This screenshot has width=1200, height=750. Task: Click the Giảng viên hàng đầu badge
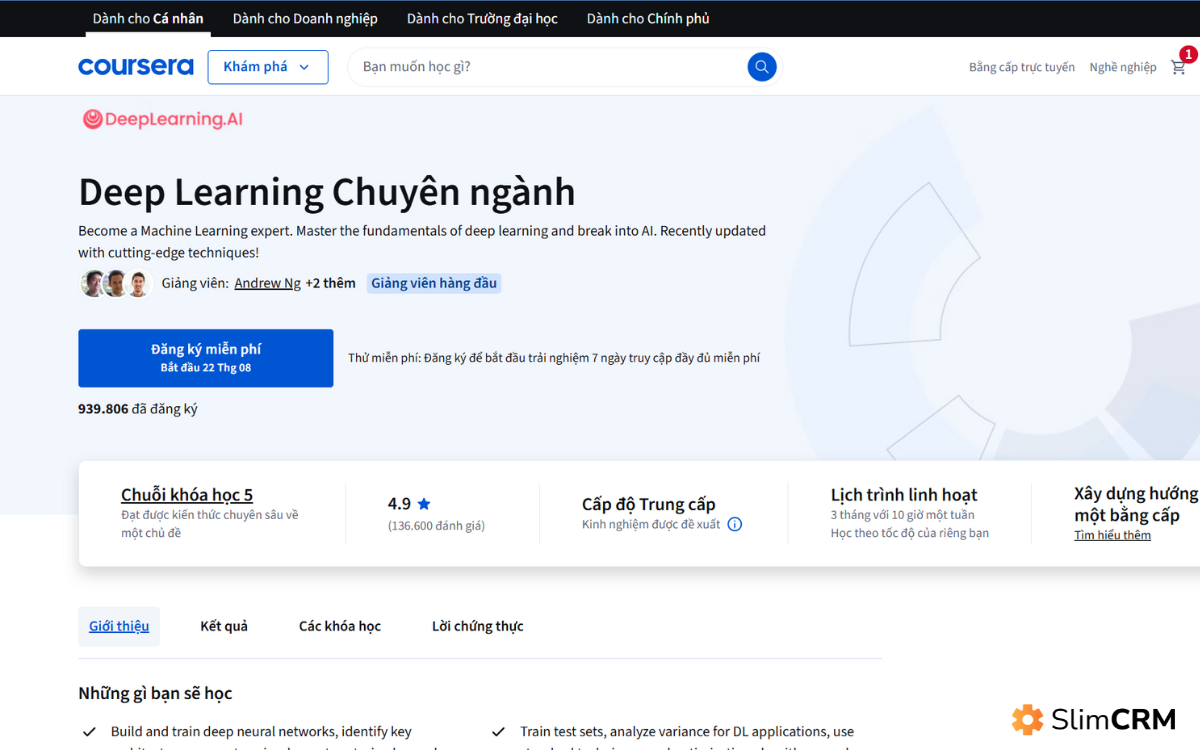434,283
